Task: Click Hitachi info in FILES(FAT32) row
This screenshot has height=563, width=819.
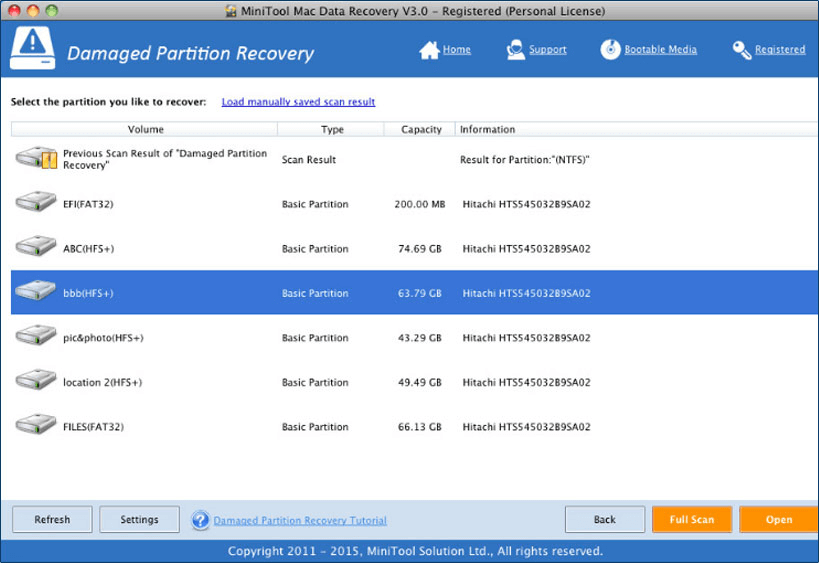Action: (526, 427)
